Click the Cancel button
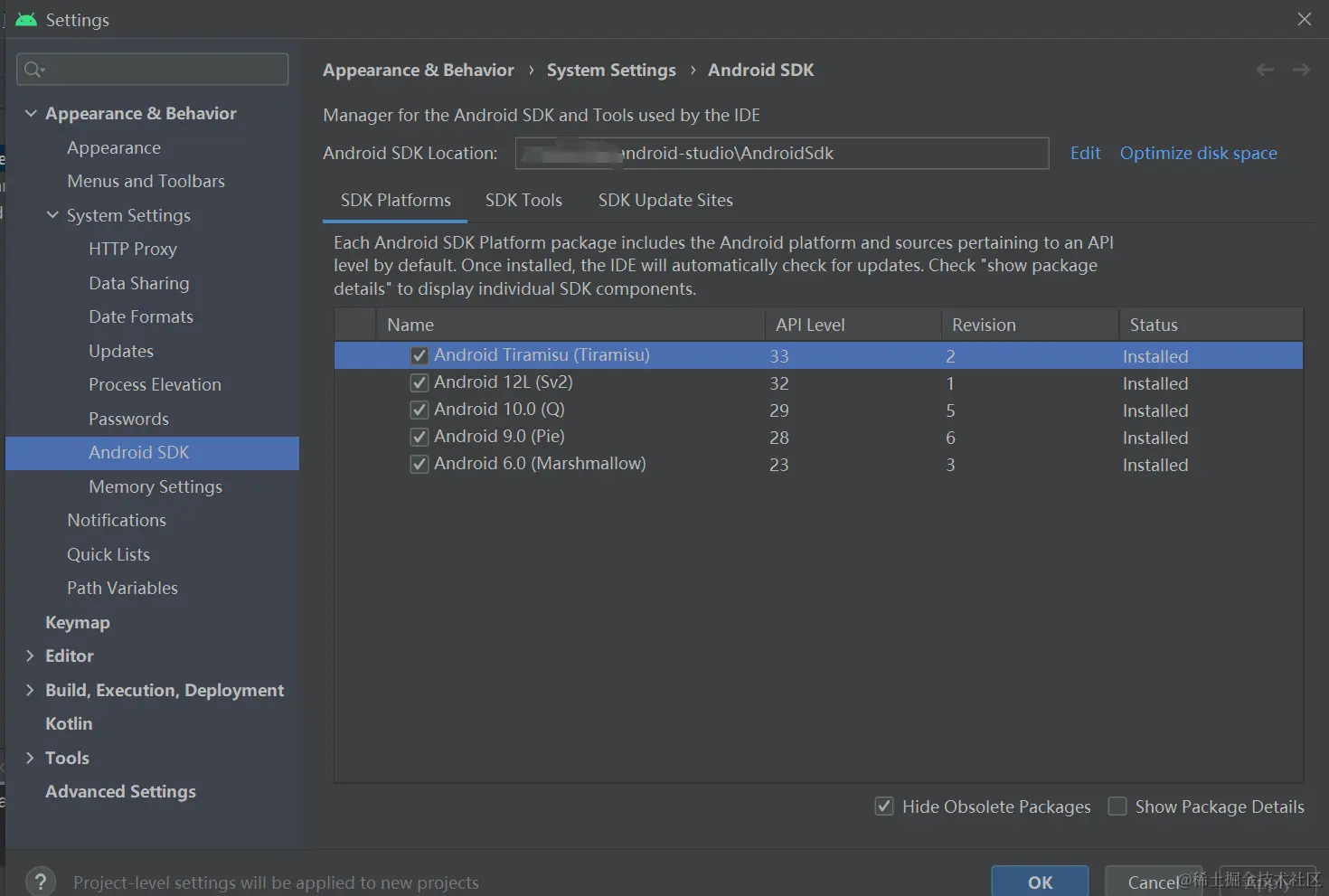 [x=1153, y=882]
